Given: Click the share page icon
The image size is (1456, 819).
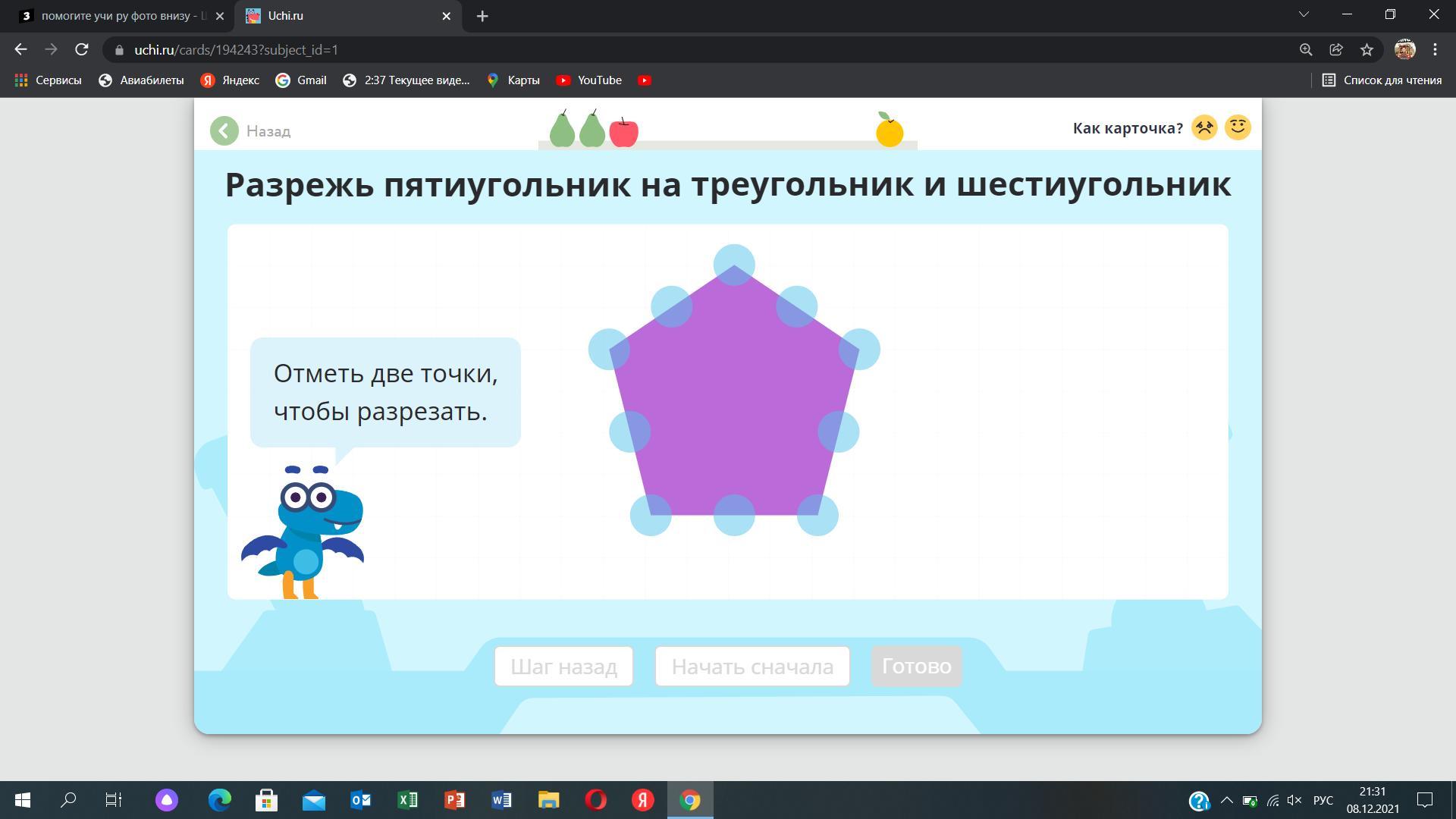Looking at the screenshot, I should [1336, 50].
